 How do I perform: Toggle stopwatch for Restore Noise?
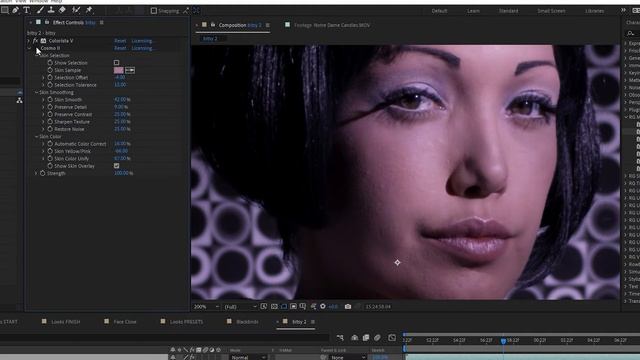(x=50, y=129)
